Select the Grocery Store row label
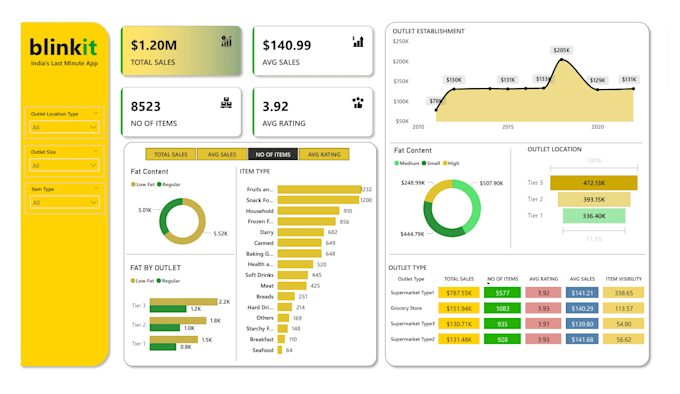Viewport: 680px width, 394px height. click(406, 308)
